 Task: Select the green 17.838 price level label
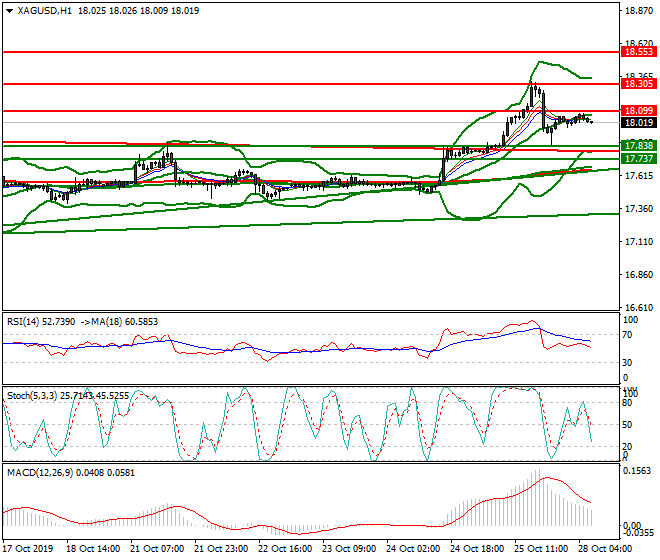point(639,146)
